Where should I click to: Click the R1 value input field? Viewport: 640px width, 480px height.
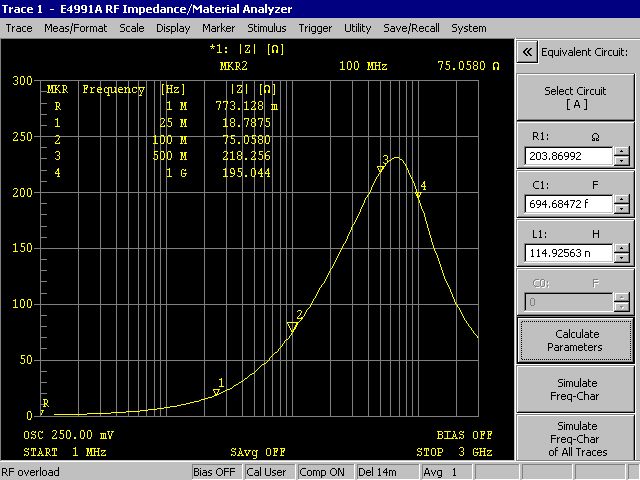[x=569, y=156]
